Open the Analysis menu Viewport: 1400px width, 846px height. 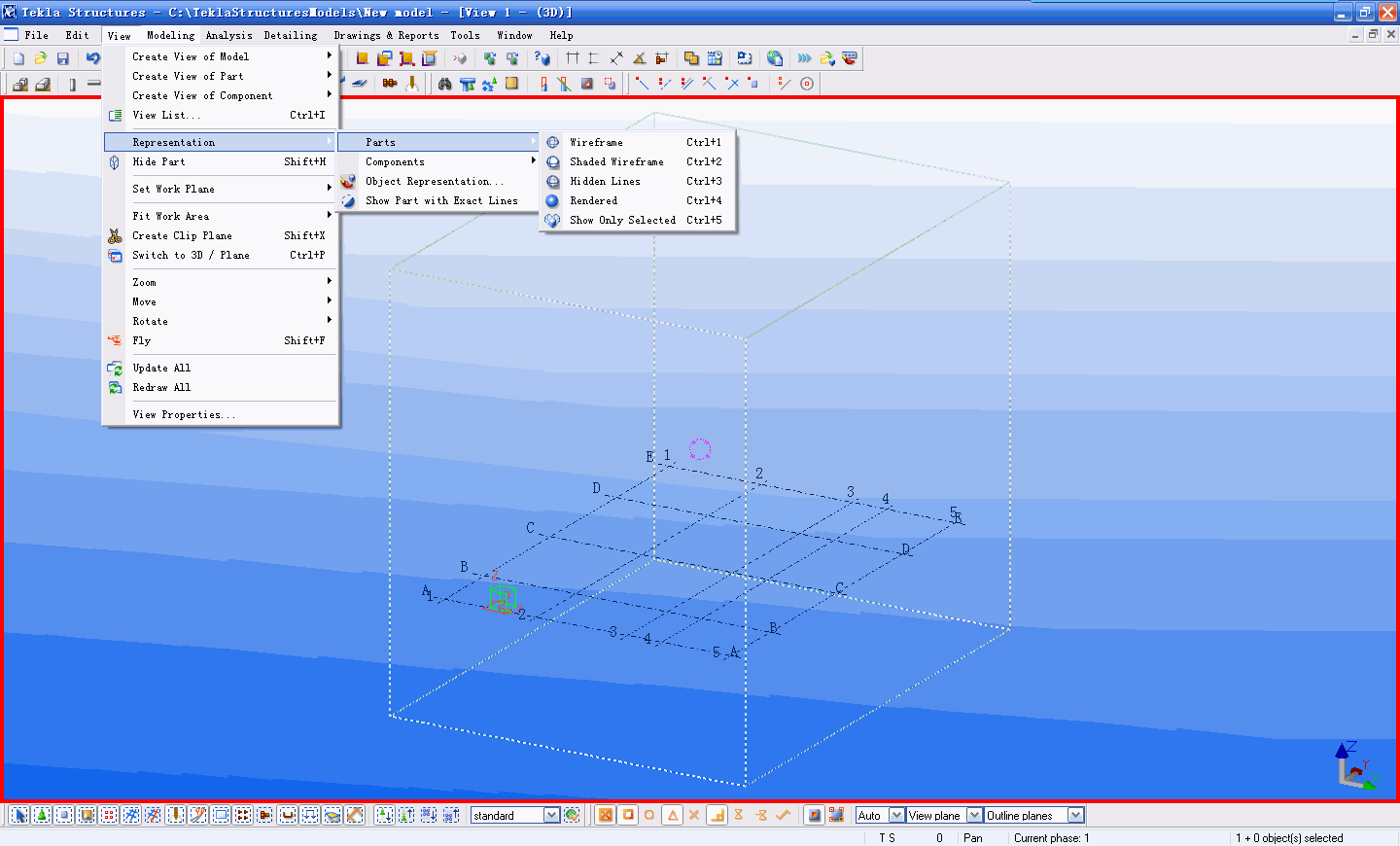click(229, 35)
